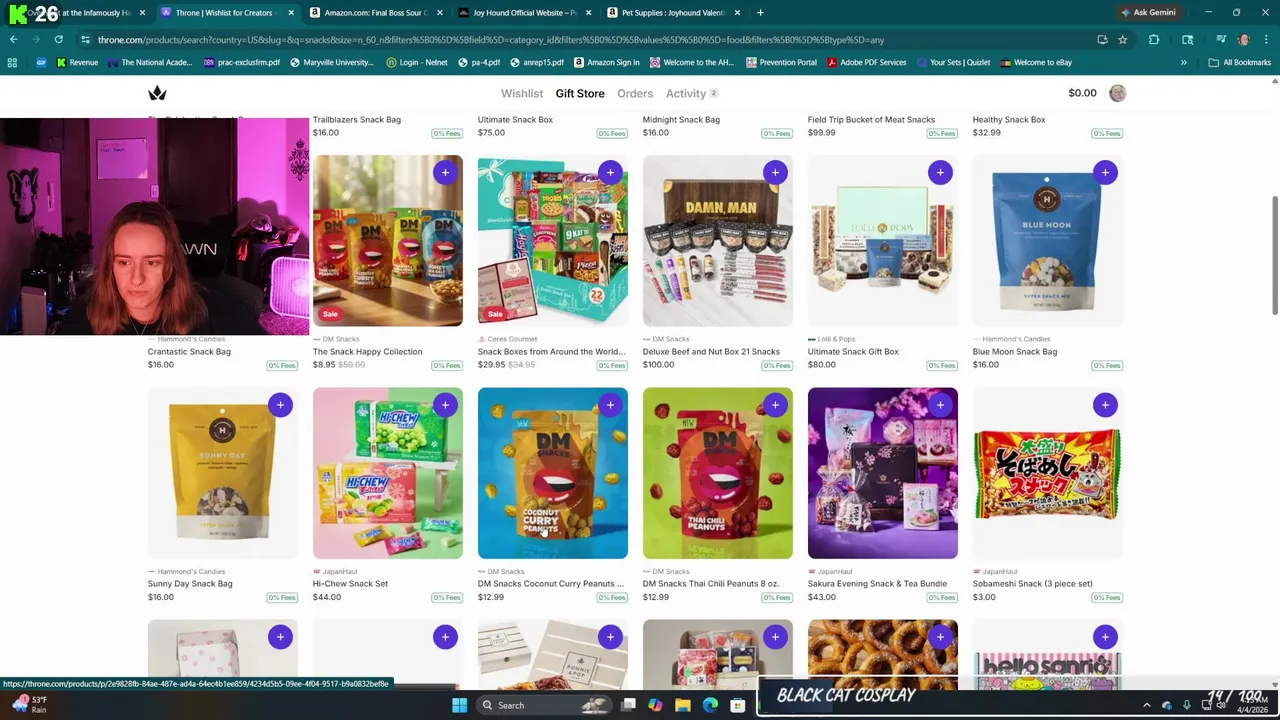This screenshot has height=720, width=1280.
Task: Open Maryville University bookmark
Action: [331, 62]
